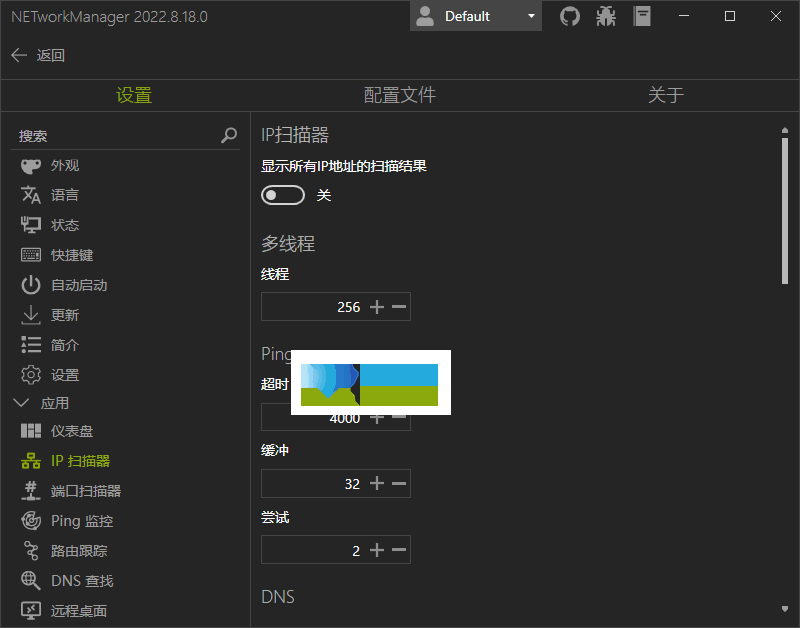Switch to the 设置 tab
Screen dimensions: 800x628
pyautogui.click(x=134, y=95)
